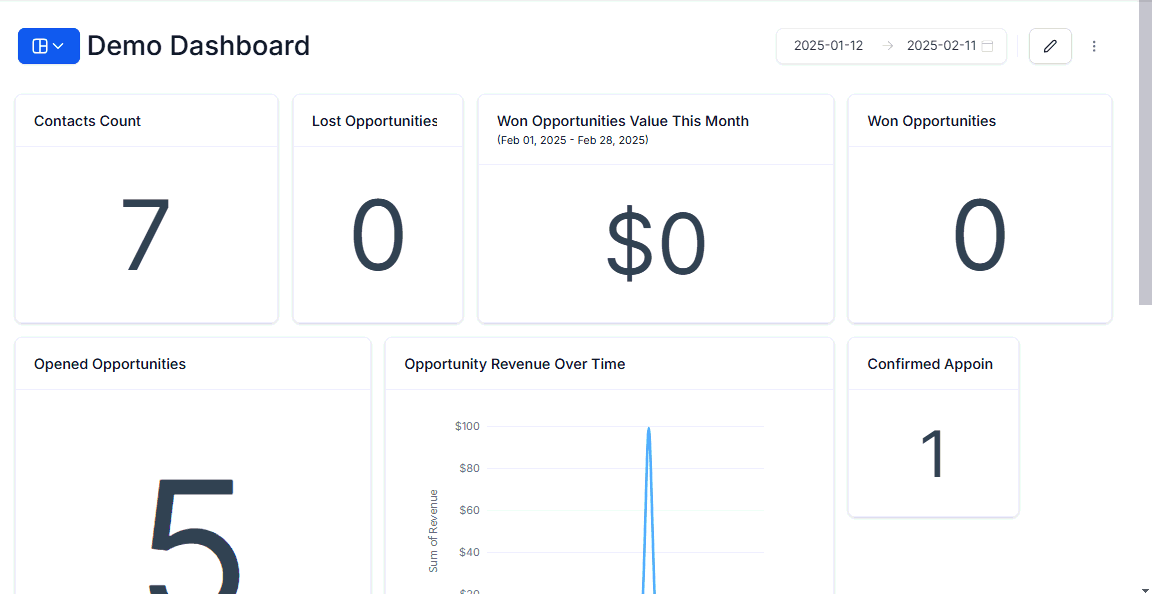Click the Won Opportunities value 0
Viewport: 1152px width, 594px height.
(x=979, y=235)
